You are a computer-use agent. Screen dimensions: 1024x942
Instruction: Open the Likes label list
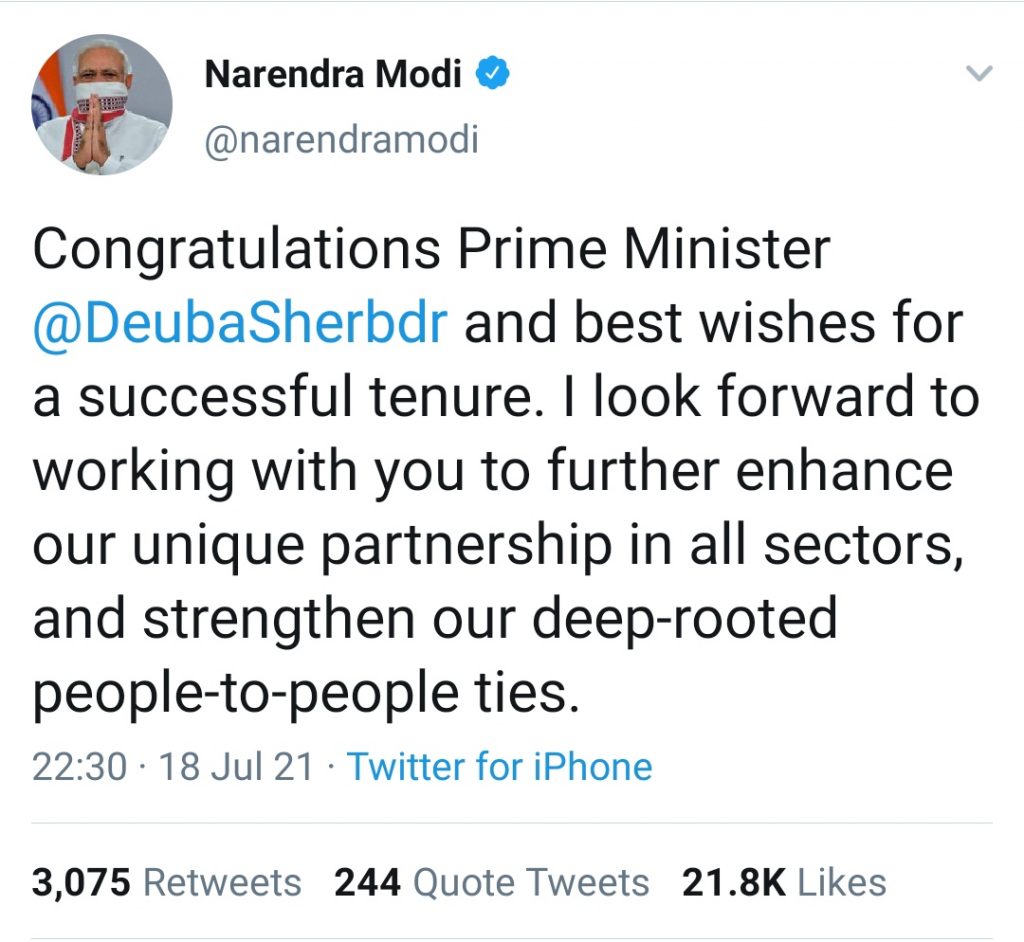[842, 883]
